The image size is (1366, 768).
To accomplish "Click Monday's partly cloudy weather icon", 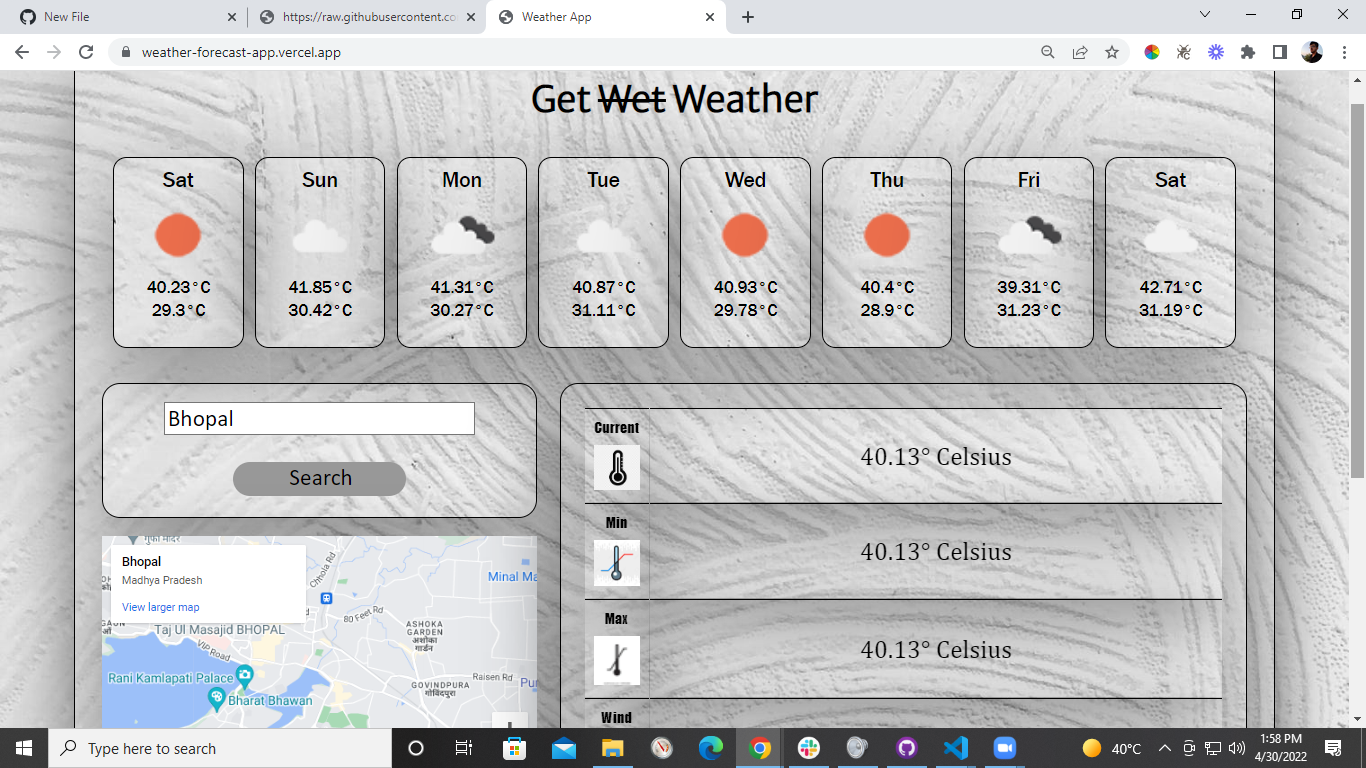I will tap(462, 235).
